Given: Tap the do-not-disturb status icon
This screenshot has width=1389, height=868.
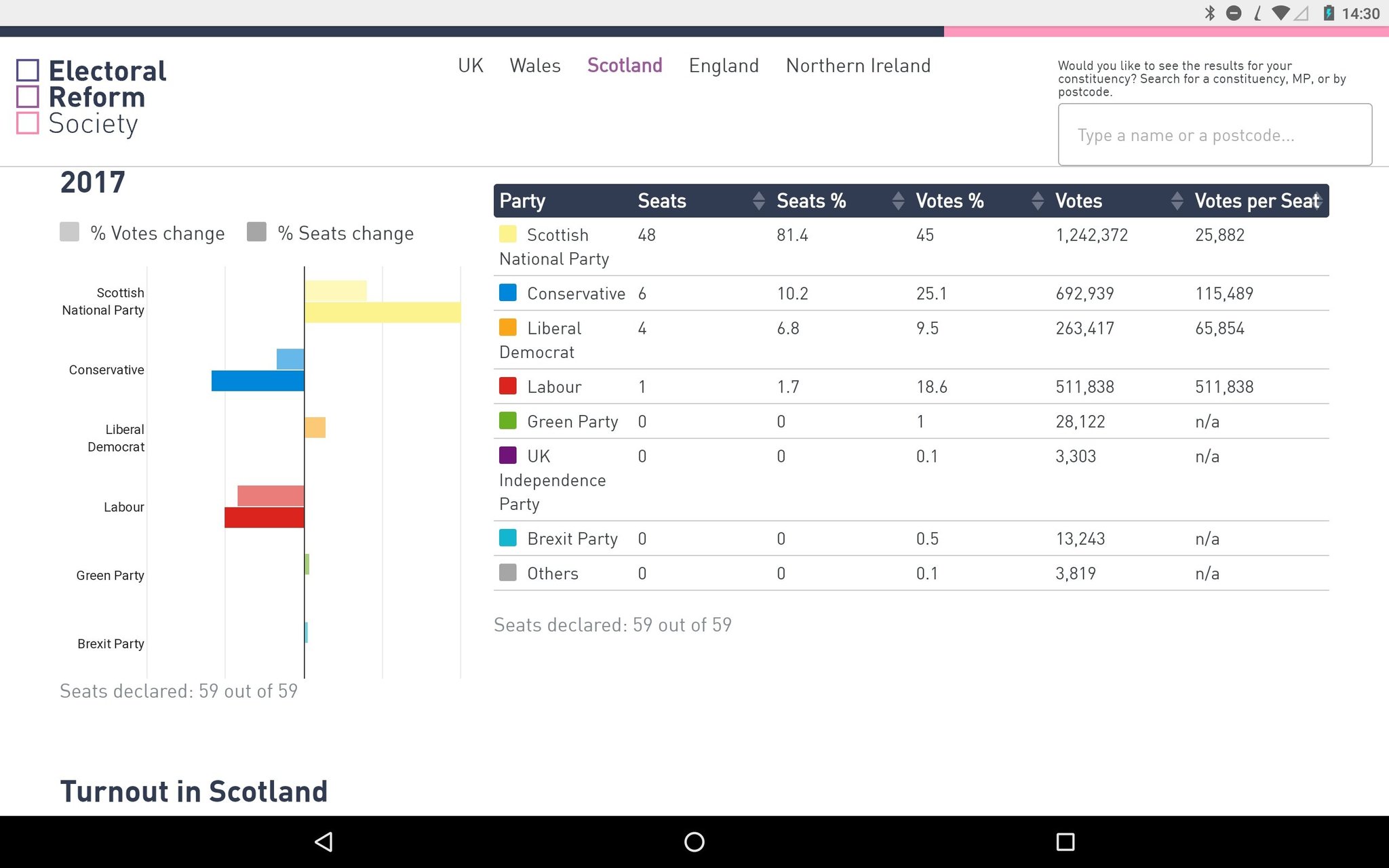Looking at the screenshot, I should click(x=1234, y=13).
